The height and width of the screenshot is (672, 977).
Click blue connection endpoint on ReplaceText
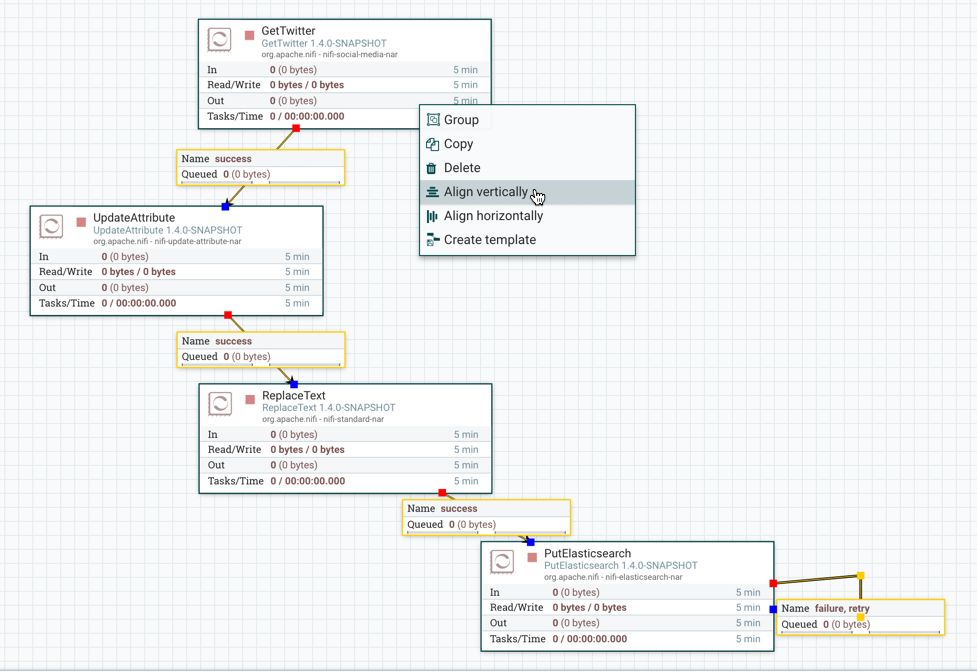(294, 384)
